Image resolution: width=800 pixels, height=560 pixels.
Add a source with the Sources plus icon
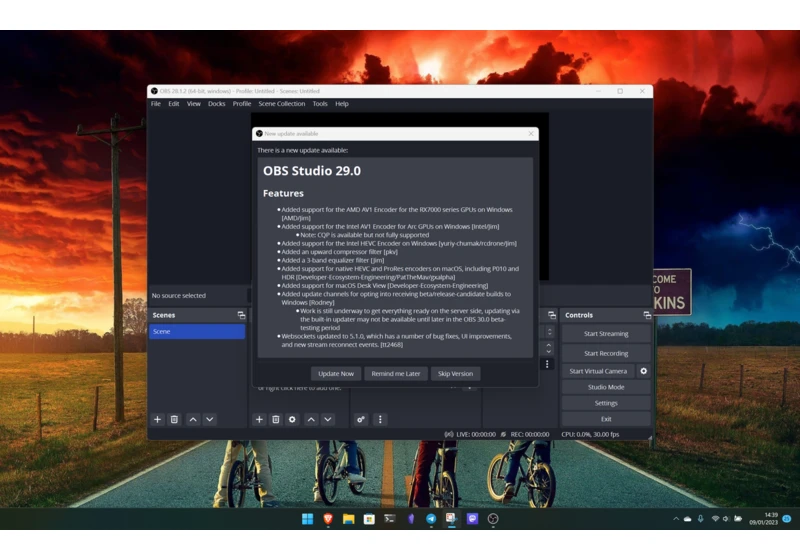click(x=259, y=419)
